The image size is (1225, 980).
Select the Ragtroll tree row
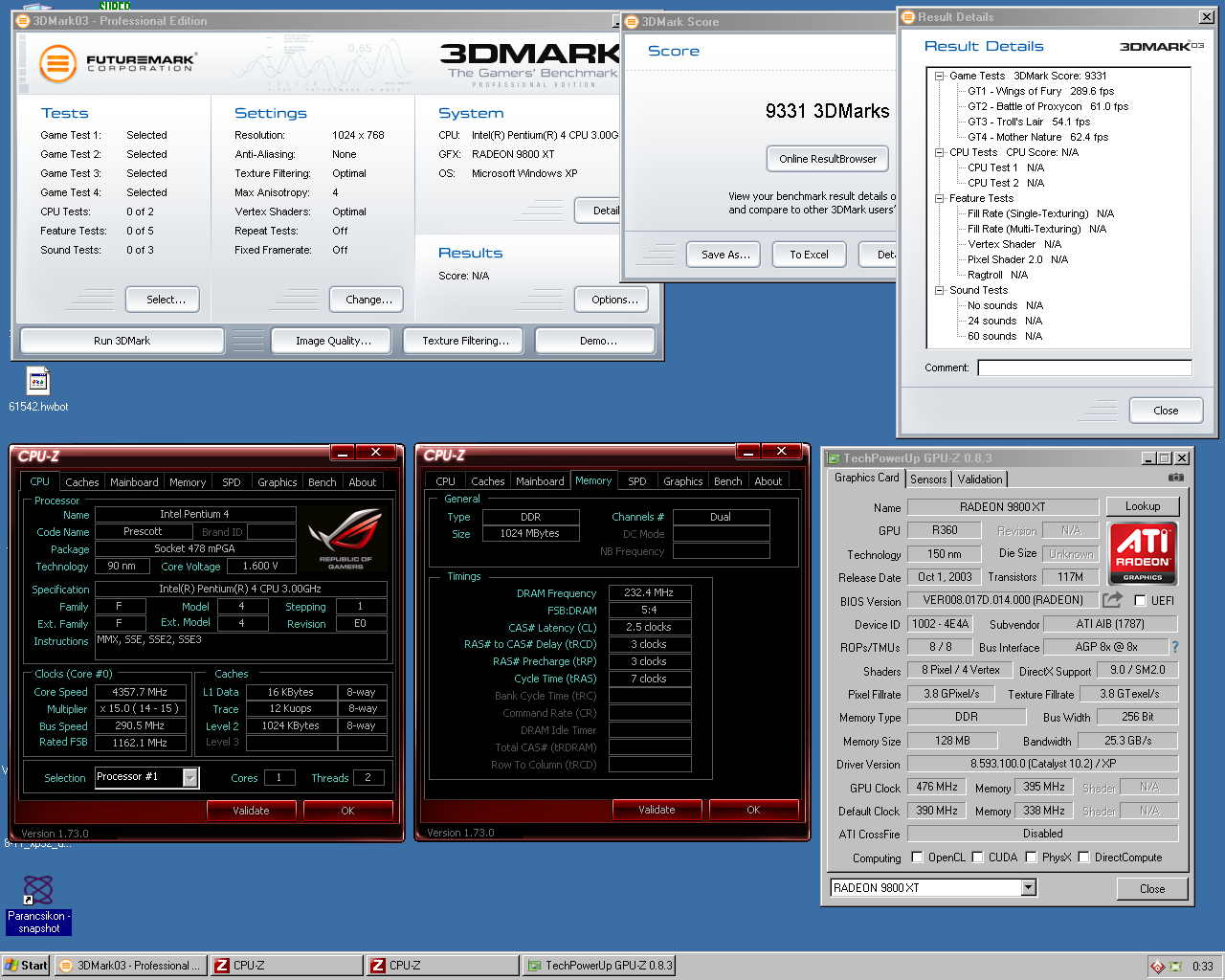click(x=997, y=275)
